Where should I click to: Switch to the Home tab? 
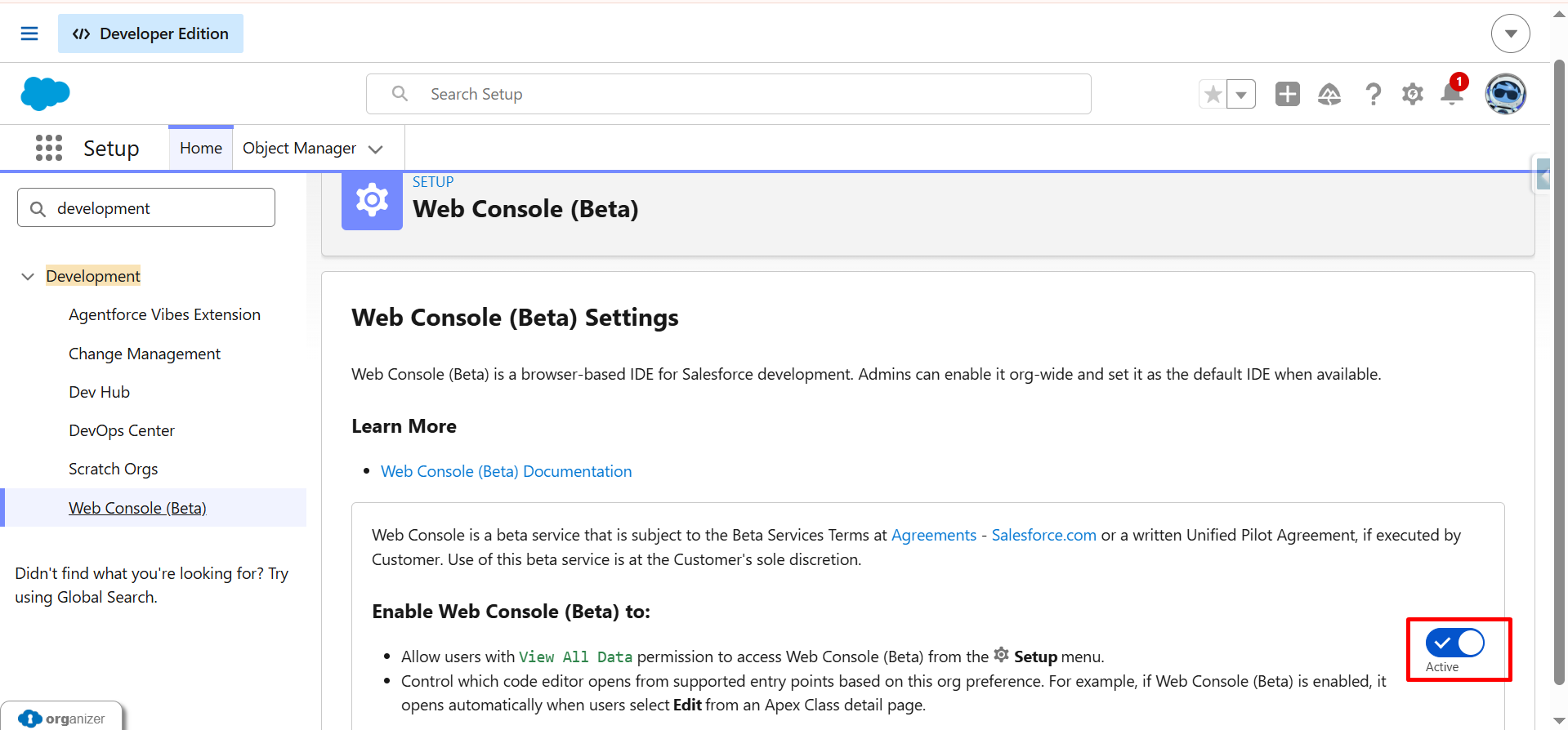[201, 148]
